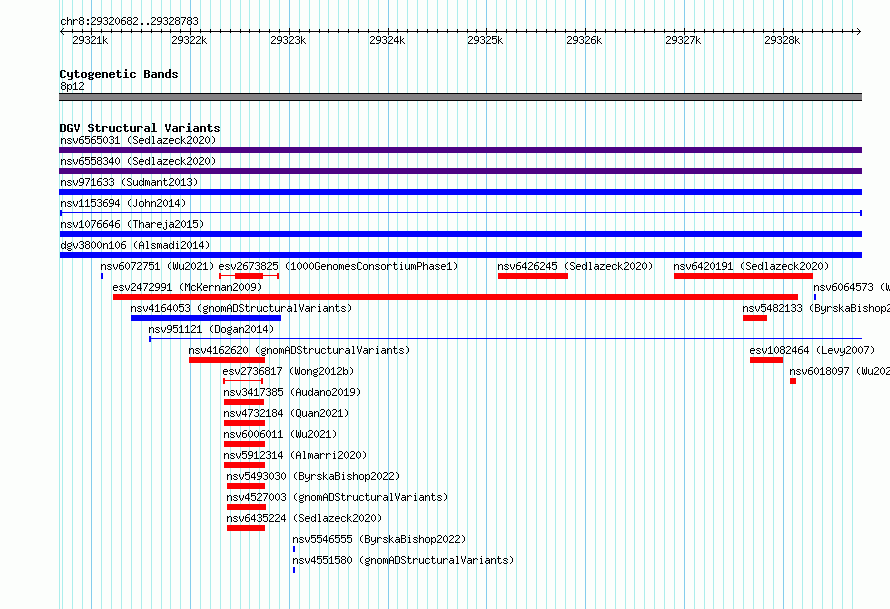
Task: Click the nsv6426245 (Sedlazeck2020) red bar
Action: click(533, 276)
